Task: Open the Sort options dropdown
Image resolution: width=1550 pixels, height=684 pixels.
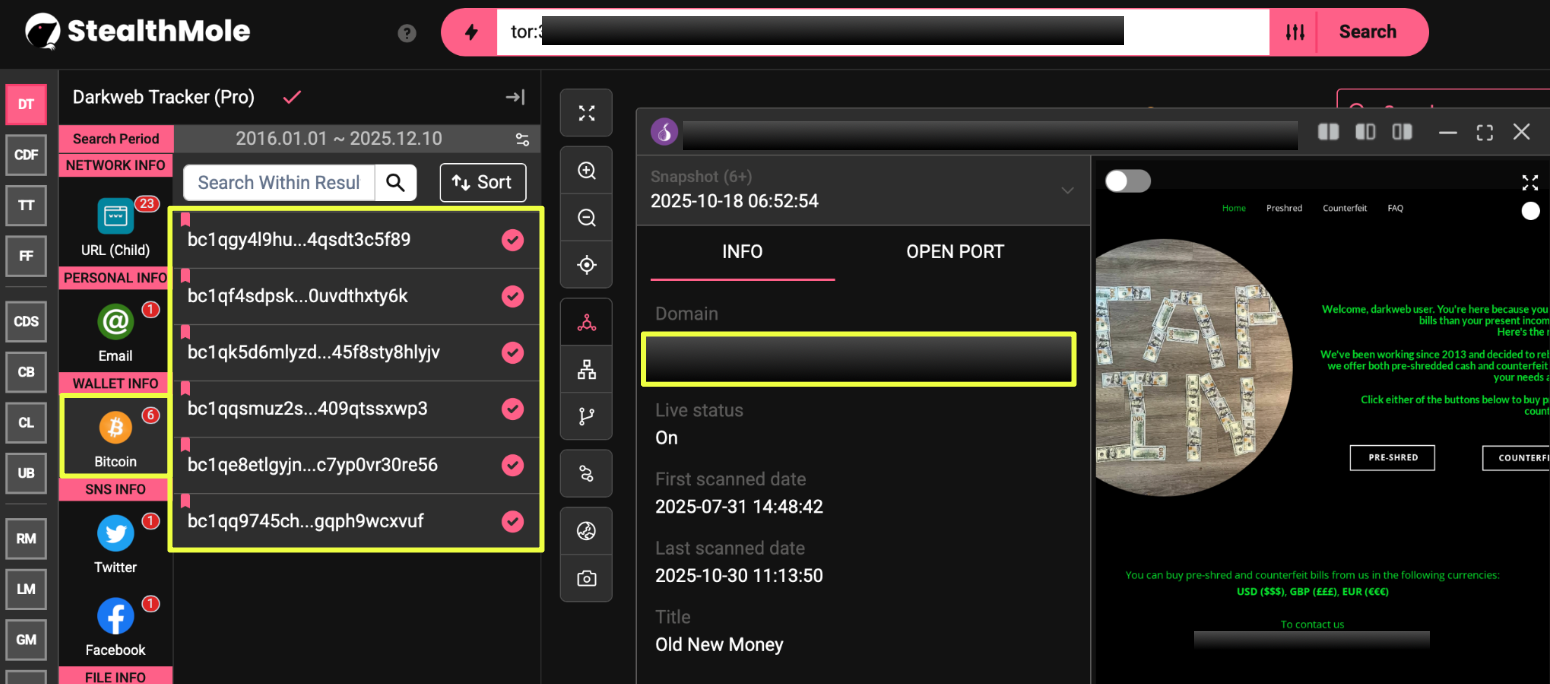Action: coord(482,182)
